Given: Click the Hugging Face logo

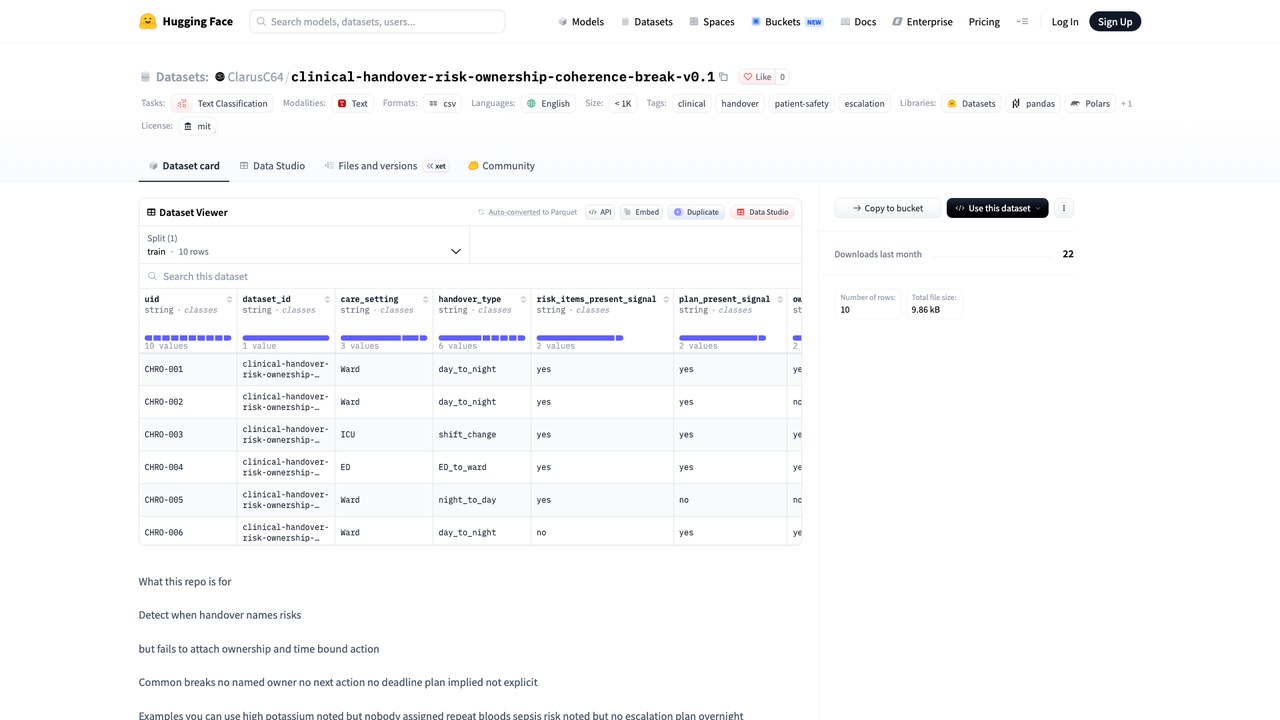Looking at the screenshot, I should tap(186, 21).
